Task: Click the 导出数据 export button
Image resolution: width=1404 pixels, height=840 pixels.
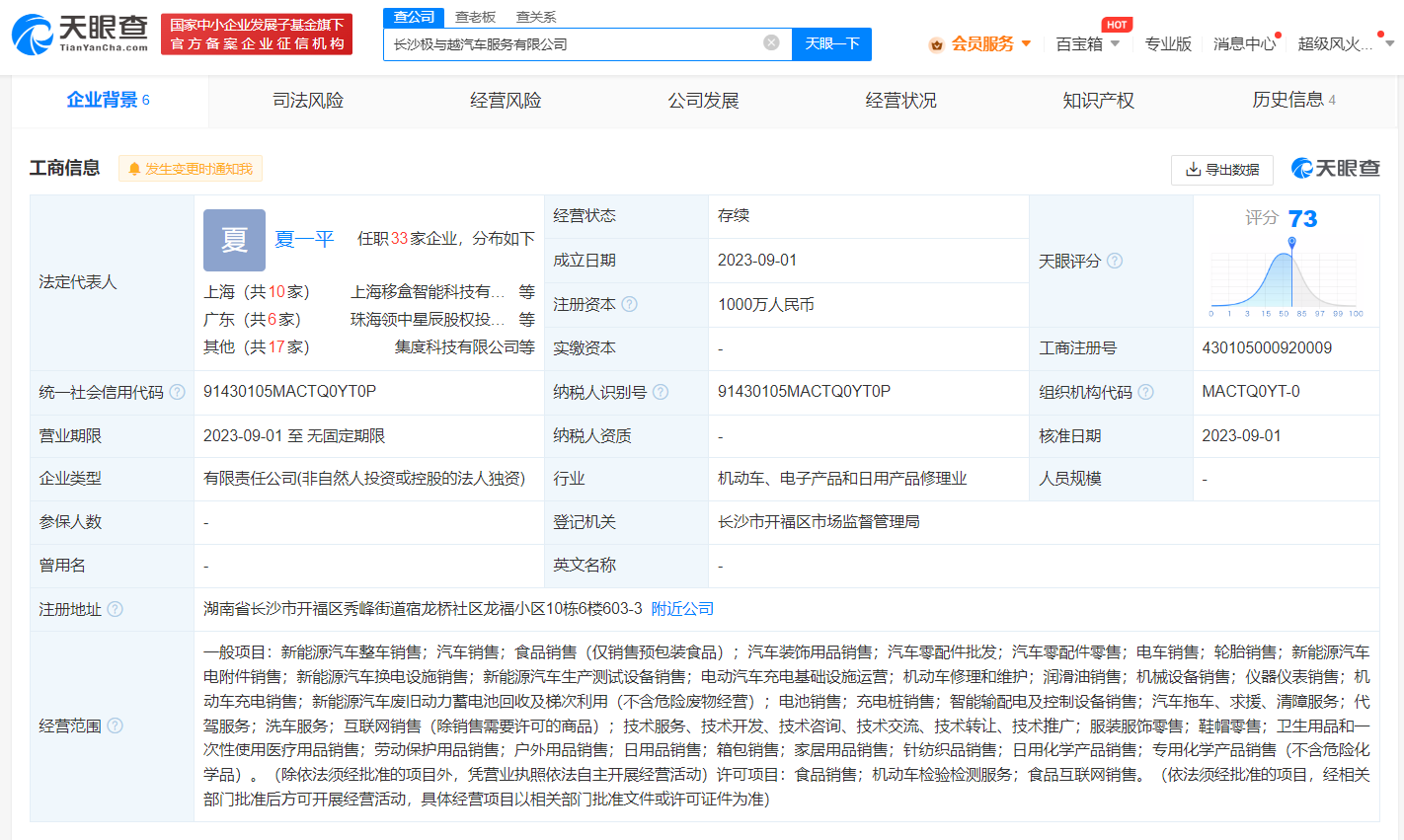Action: (x=1222, y=170)
